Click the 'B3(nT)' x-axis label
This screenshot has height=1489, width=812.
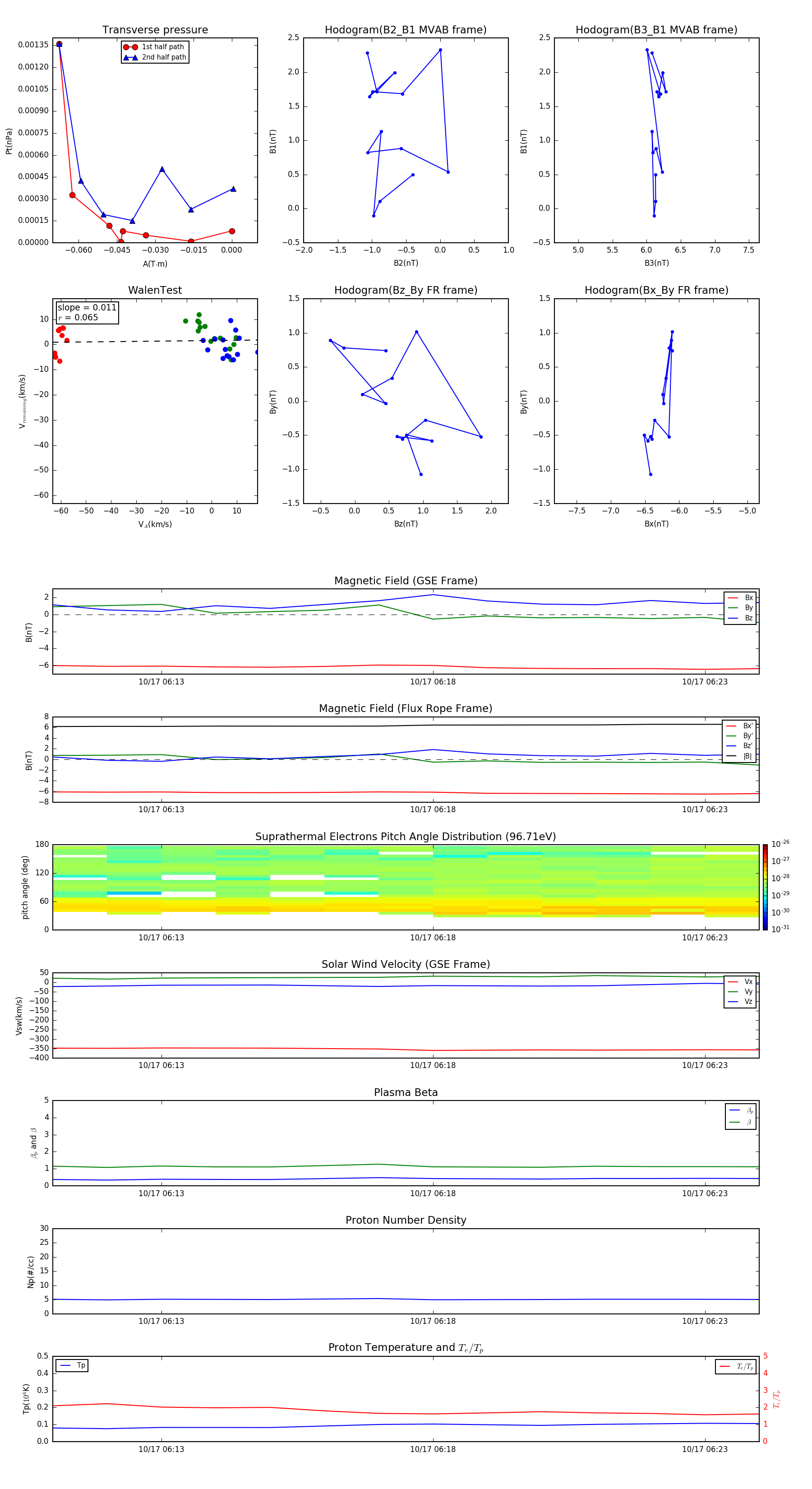656,263
